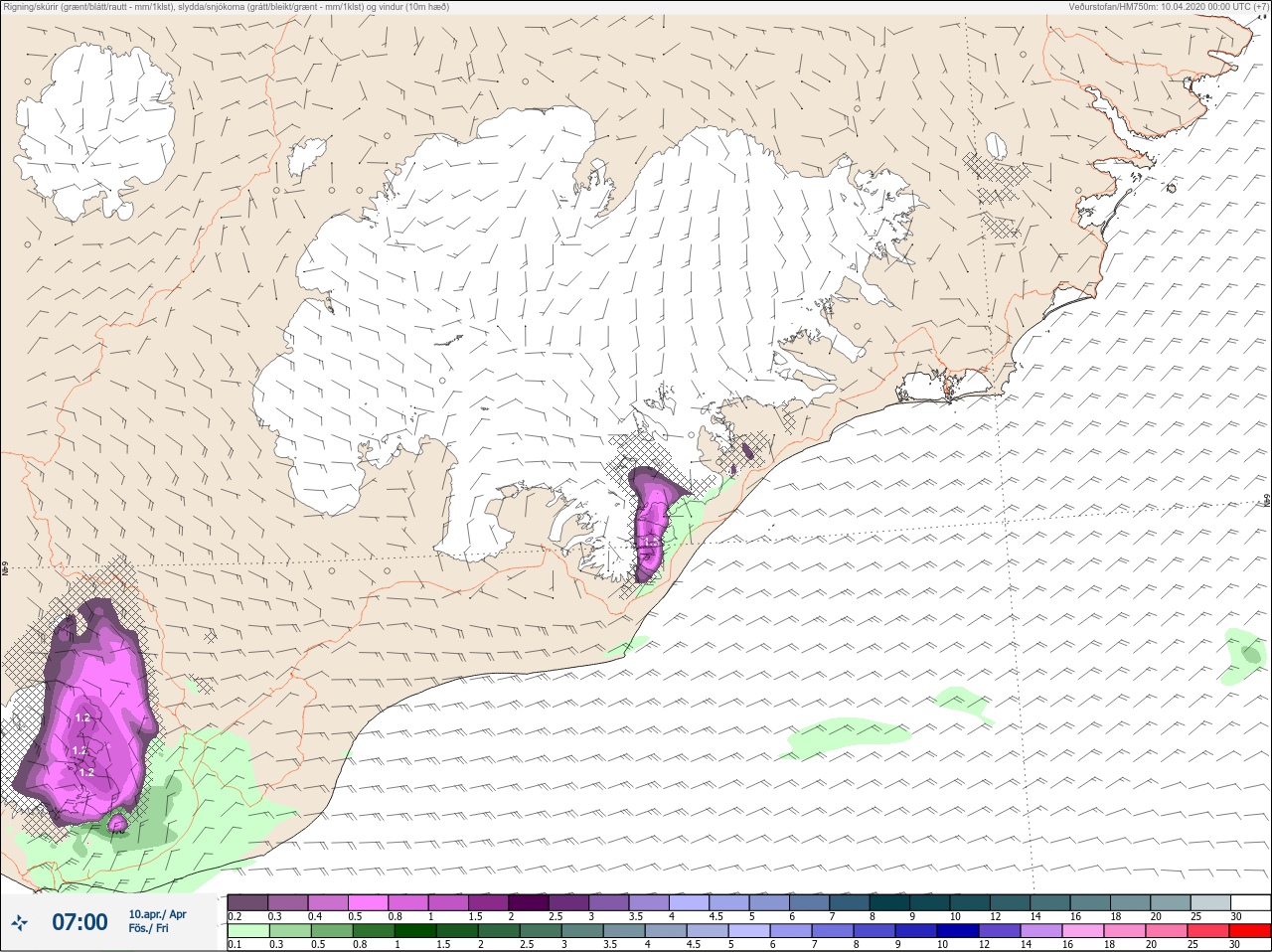Select the top-row legend swatch labeled 14

1049,902
